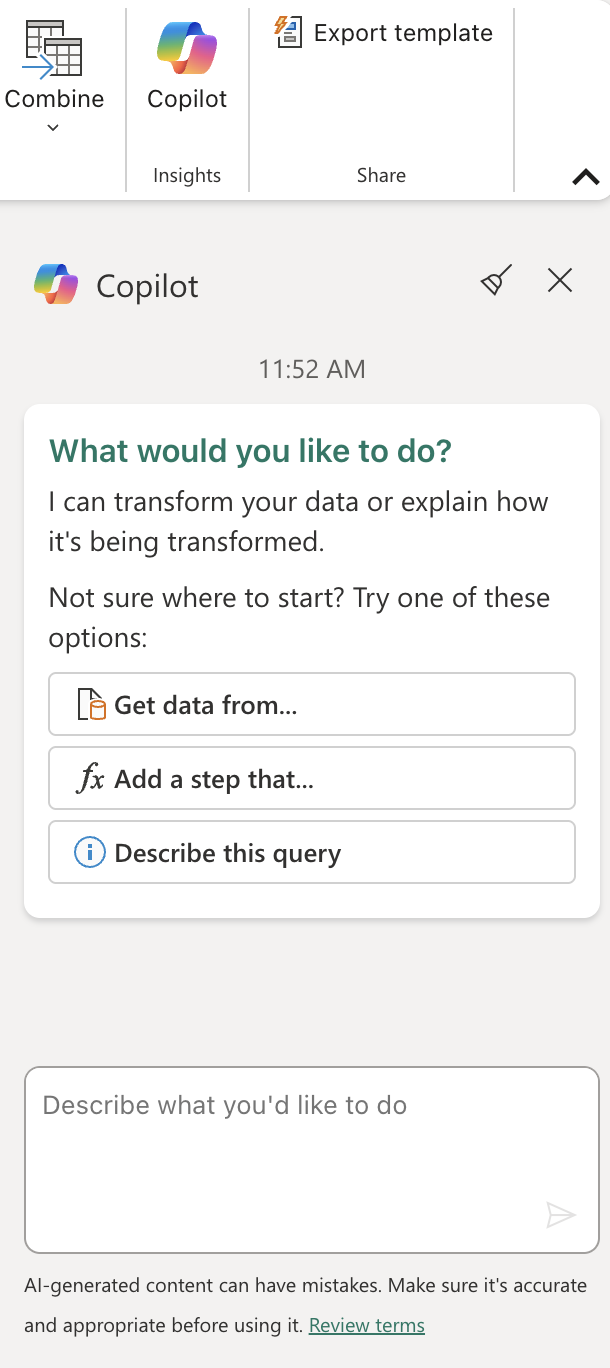
Task: Click the fx function icon
Action: point(90,779)
